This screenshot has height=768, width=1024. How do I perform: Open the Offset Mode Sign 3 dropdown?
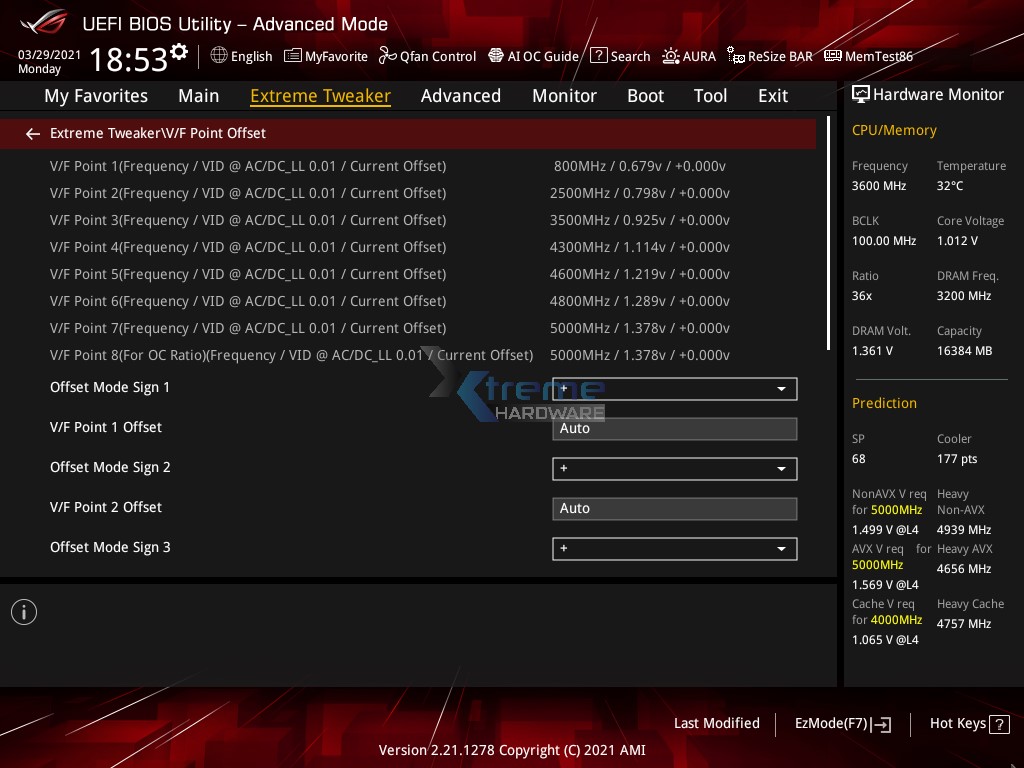pyautogui.click(x=674, y=548)
